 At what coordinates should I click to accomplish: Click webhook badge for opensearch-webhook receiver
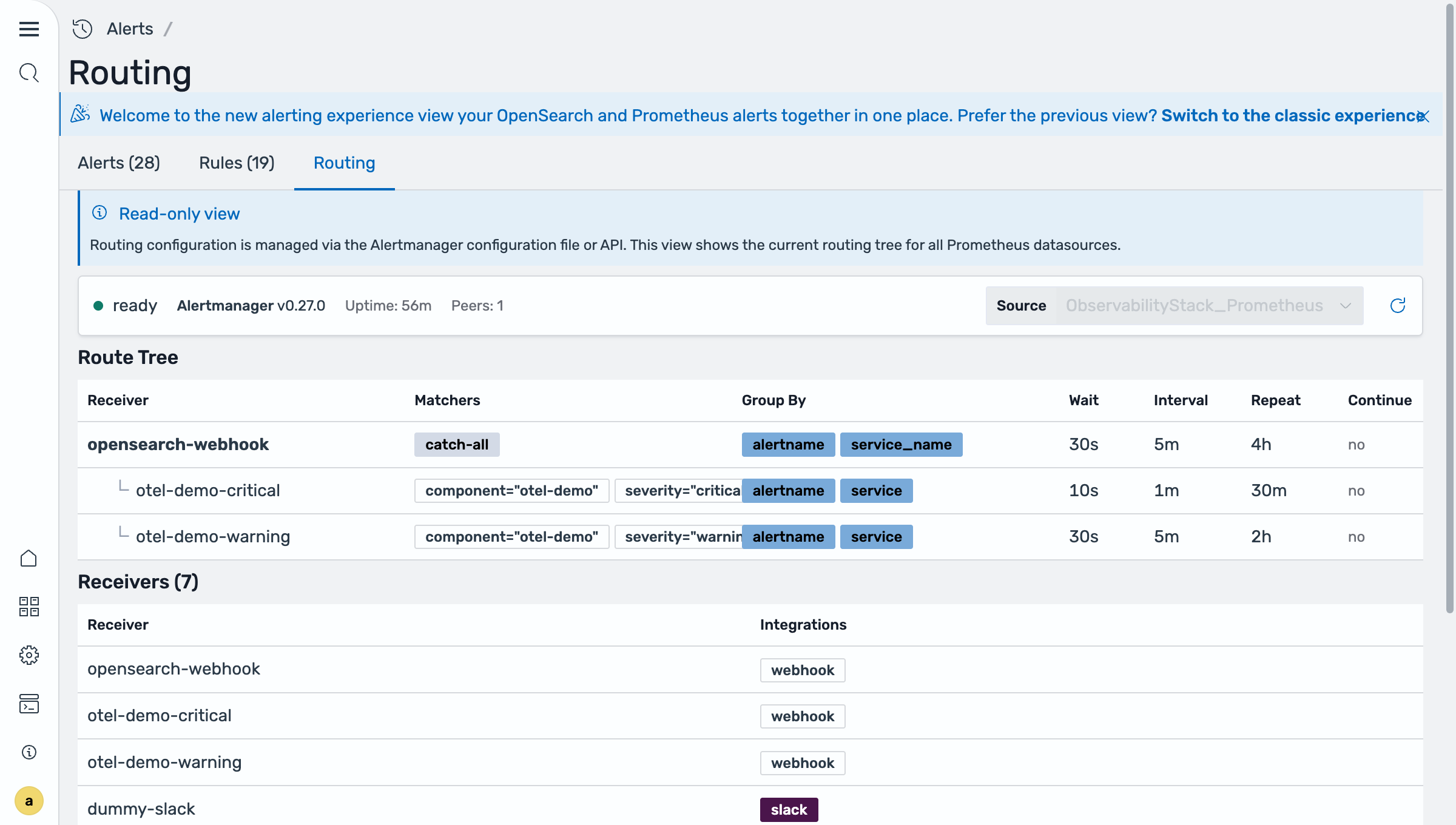pos(803,670)
